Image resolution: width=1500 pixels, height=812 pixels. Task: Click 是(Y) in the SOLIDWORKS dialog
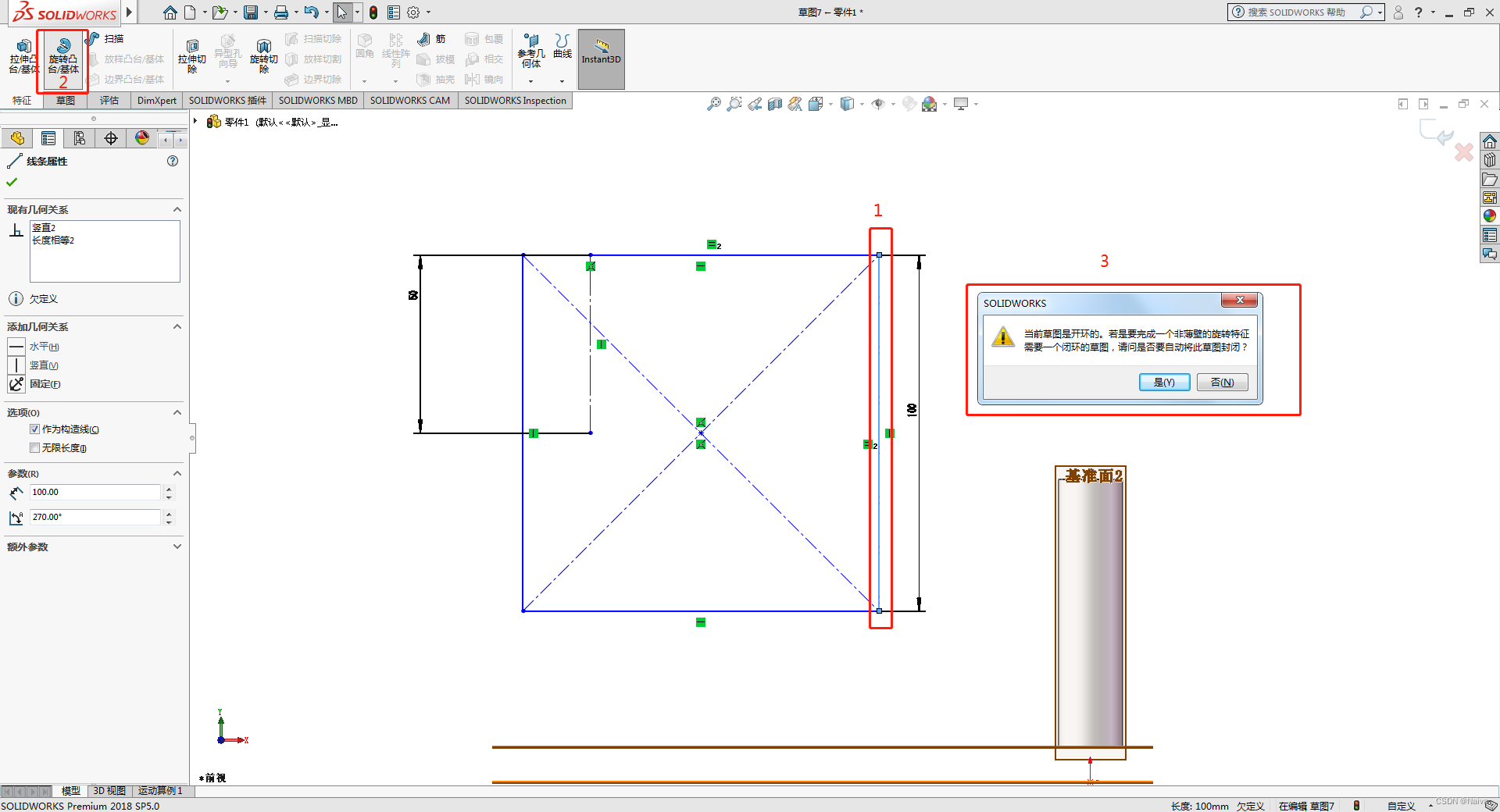click(x=1164, y=382)
